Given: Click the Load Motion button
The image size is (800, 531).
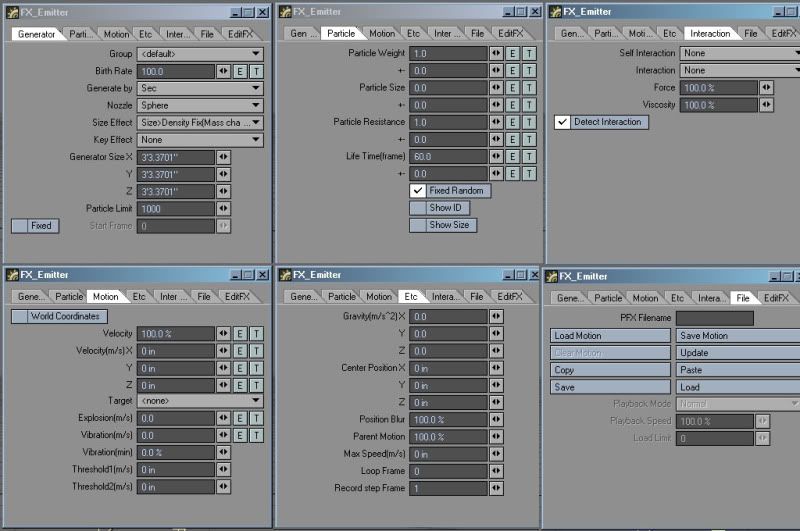Looking at the screenshot, I should [610, 336].
